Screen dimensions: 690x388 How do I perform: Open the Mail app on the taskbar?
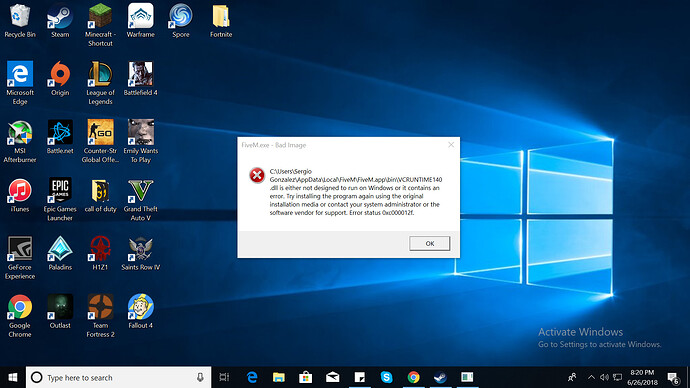[x=333, y=377]
